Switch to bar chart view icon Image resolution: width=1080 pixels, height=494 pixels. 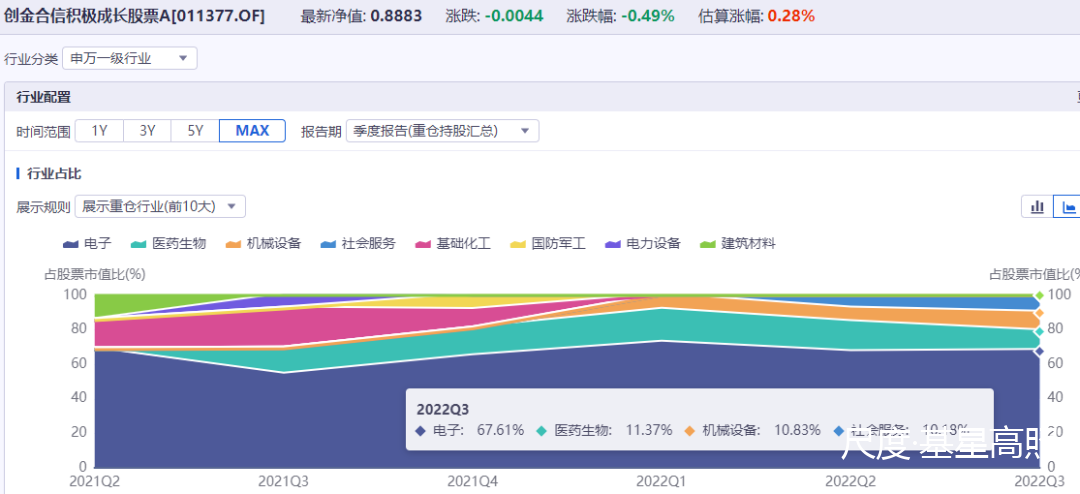pos(1037,207)
